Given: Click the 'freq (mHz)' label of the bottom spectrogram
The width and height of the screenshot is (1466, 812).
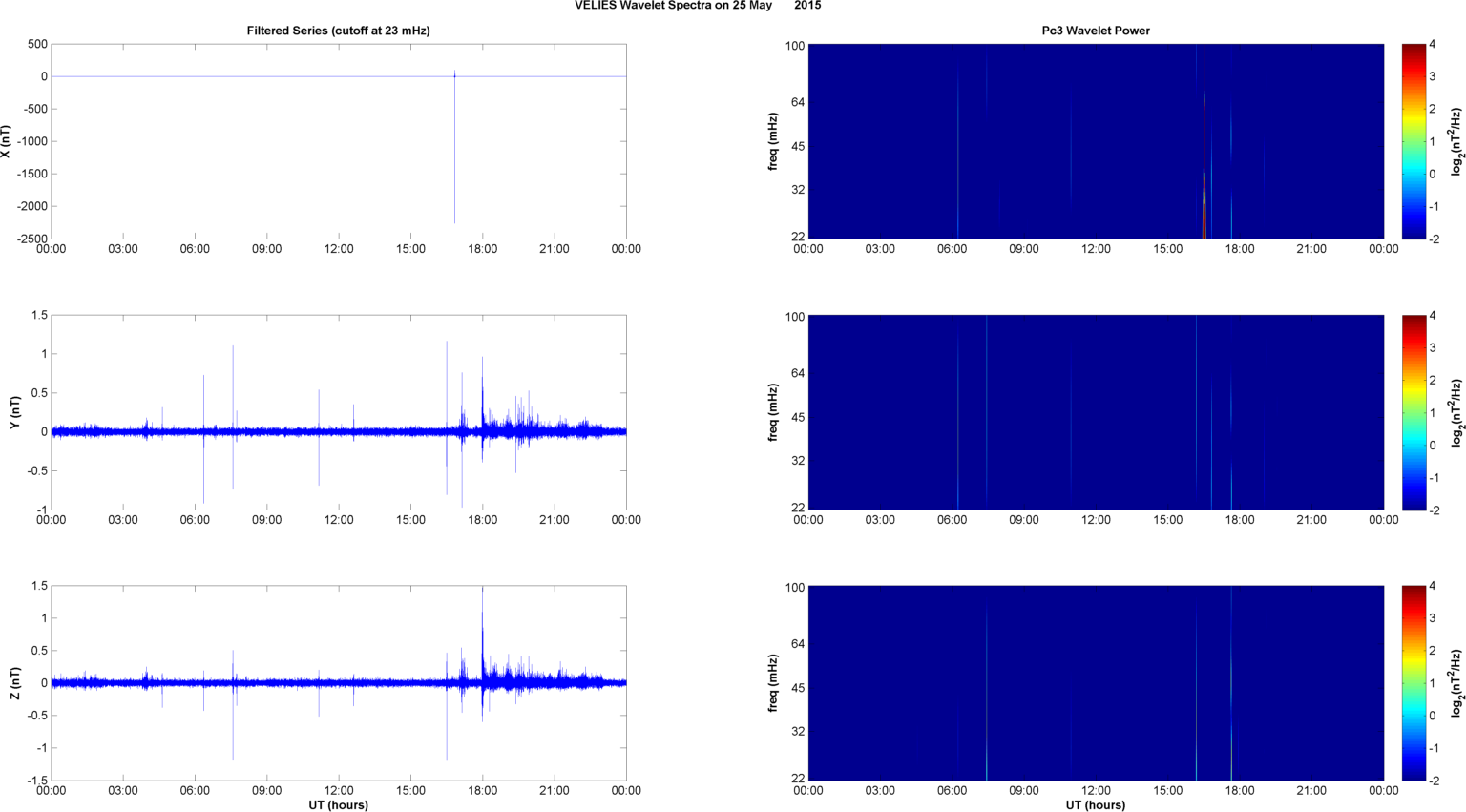Looking at the screenshot, I should [x=772, y=683].
